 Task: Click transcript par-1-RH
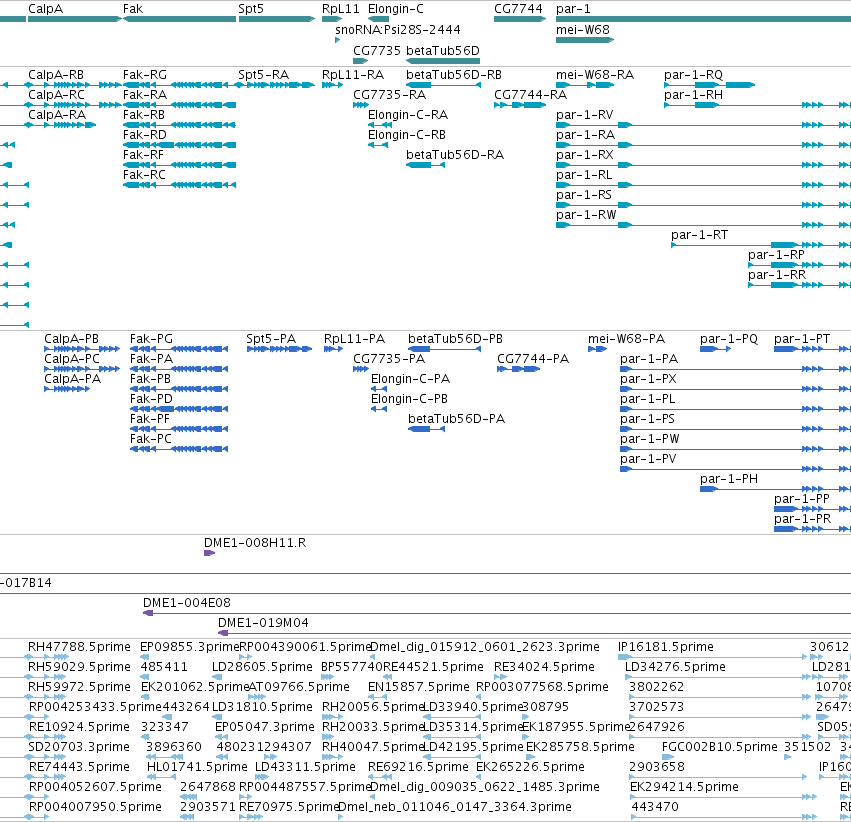(758, 105)
